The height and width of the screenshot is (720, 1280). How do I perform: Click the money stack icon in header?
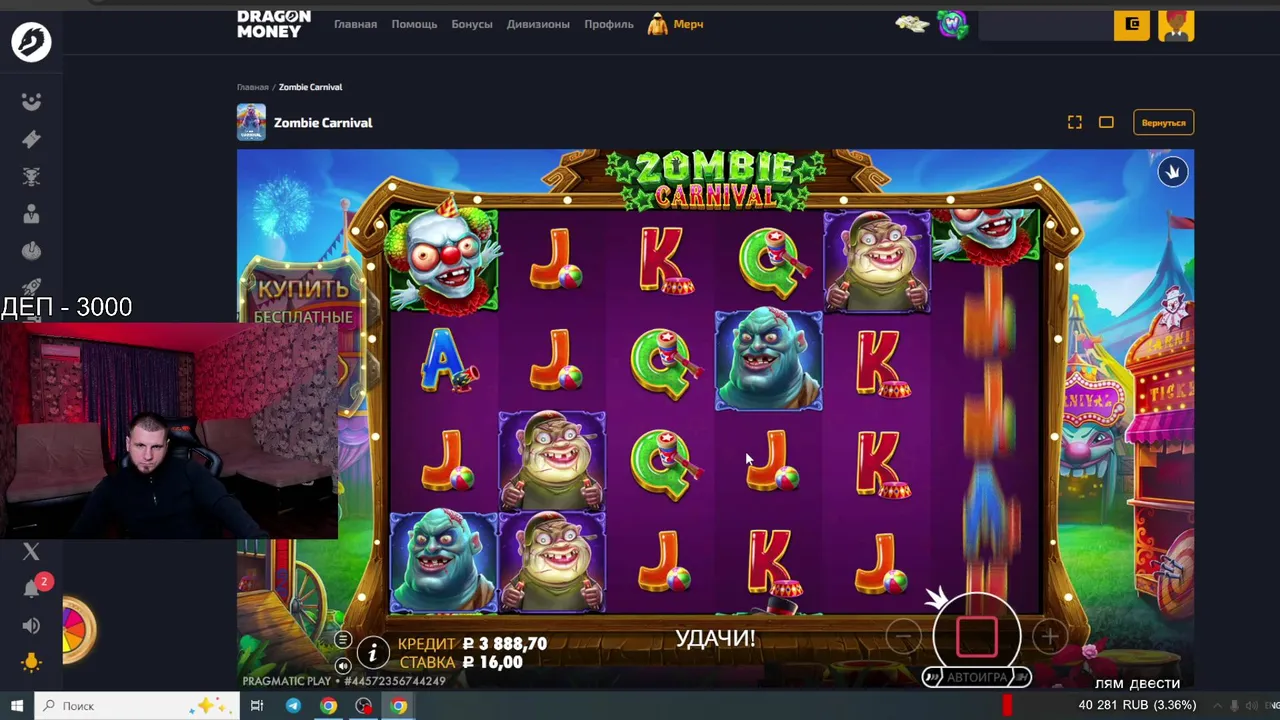point(912,24)
